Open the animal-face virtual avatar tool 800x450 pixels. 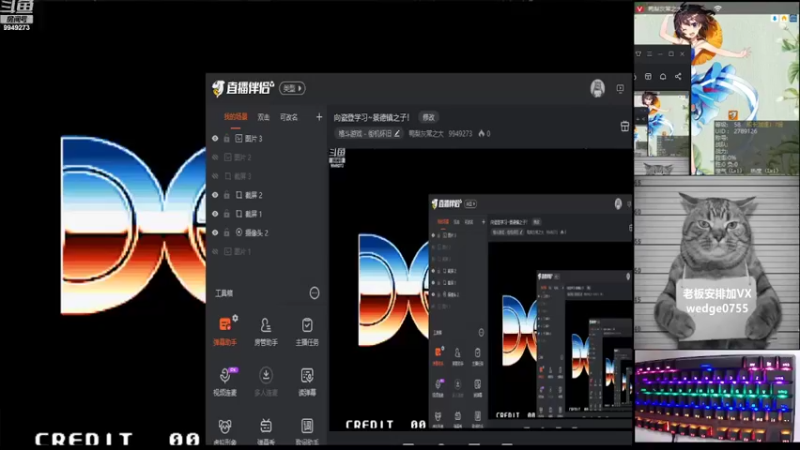pos(224,431)
